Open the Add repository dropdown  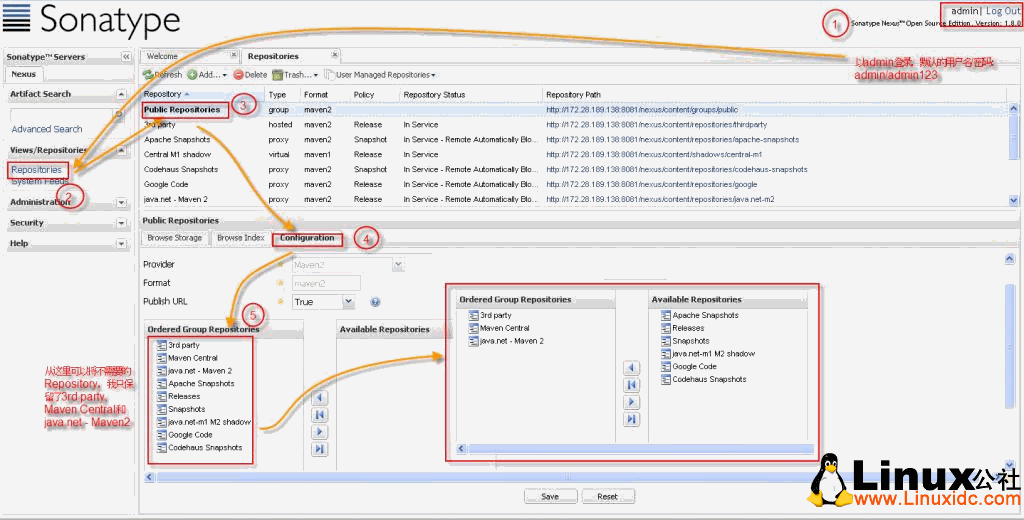pyautogui.click(x=208, y=75)
